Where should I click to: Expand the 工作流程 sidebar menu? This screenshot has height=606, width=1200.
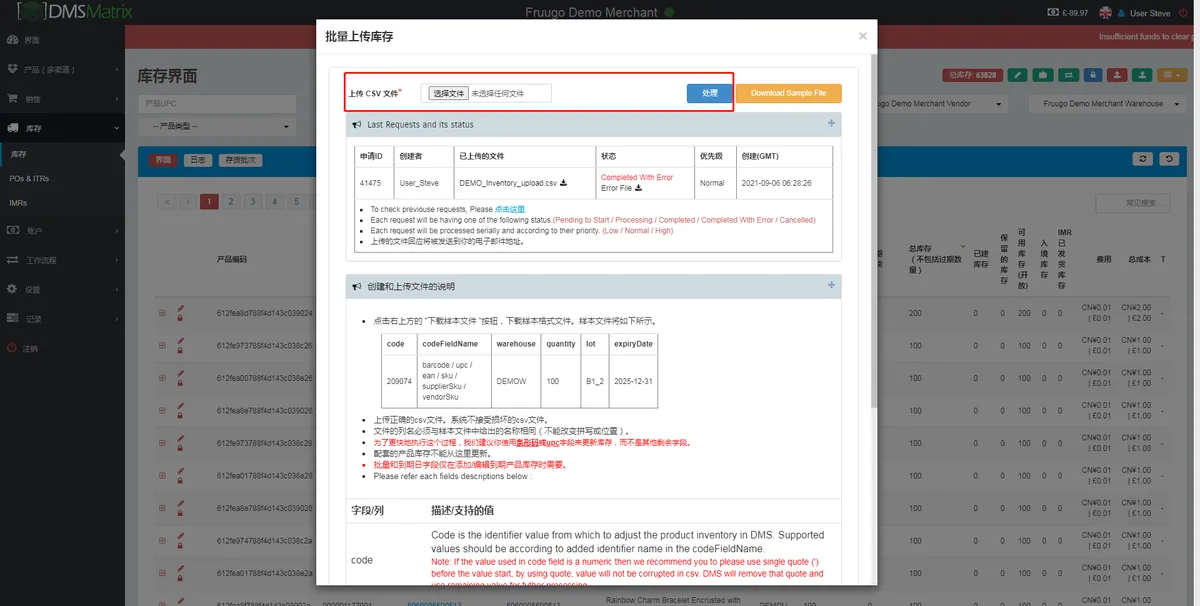pos(62,260)
